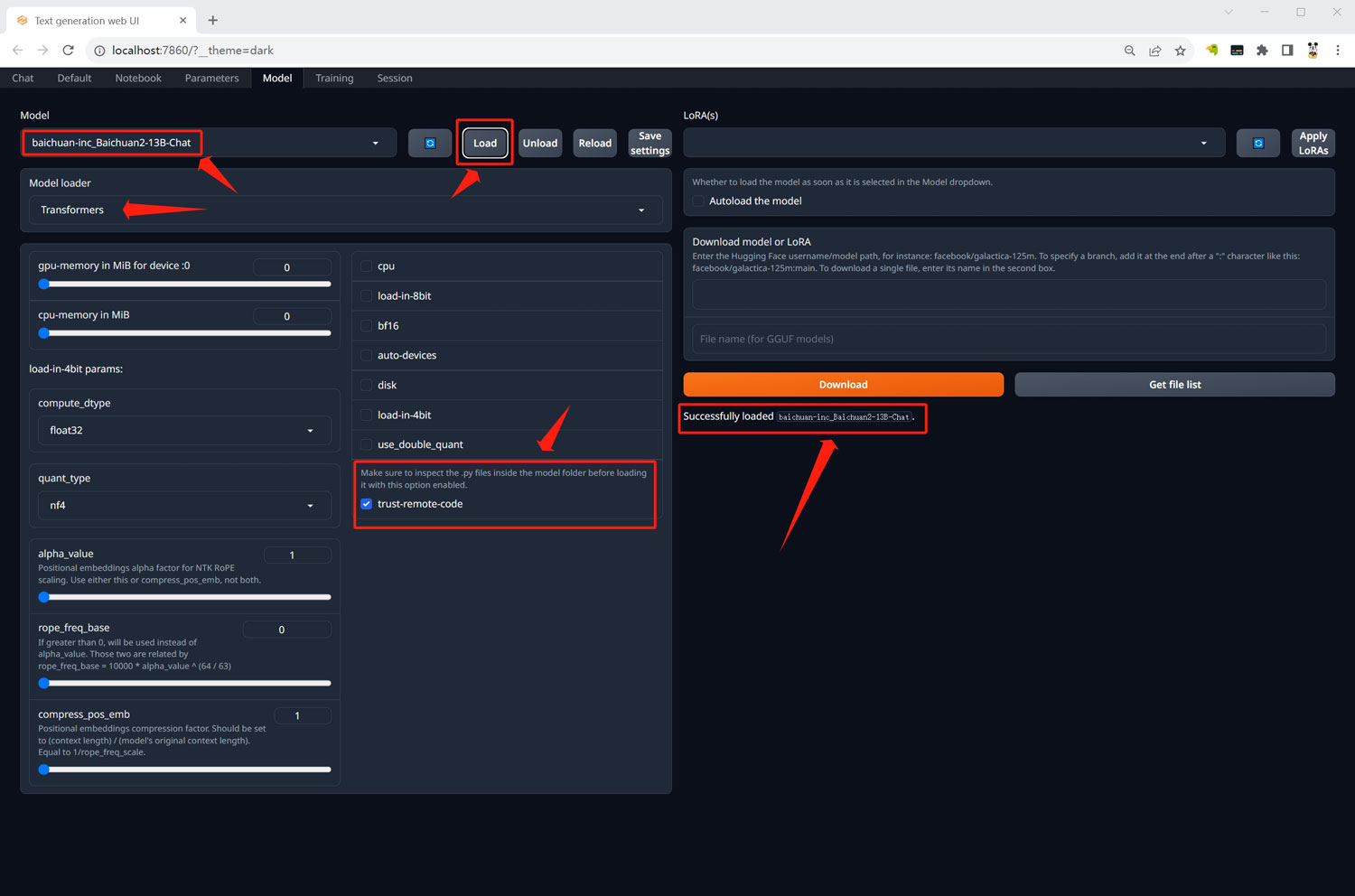Image resolution: width=1355 pixels, height=896 pixels.
Task: Click Apply LoRAs button
Action: point(1313,143)
